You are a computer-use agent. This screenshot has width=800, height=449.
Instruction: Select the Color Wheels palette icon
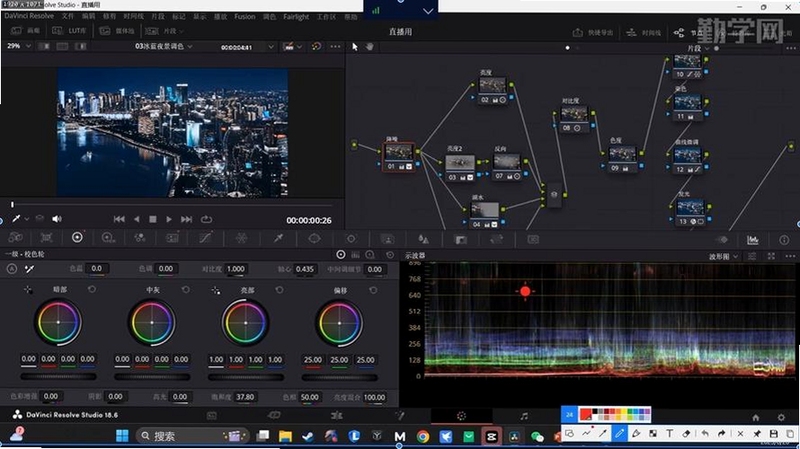(x=77, y=237)
